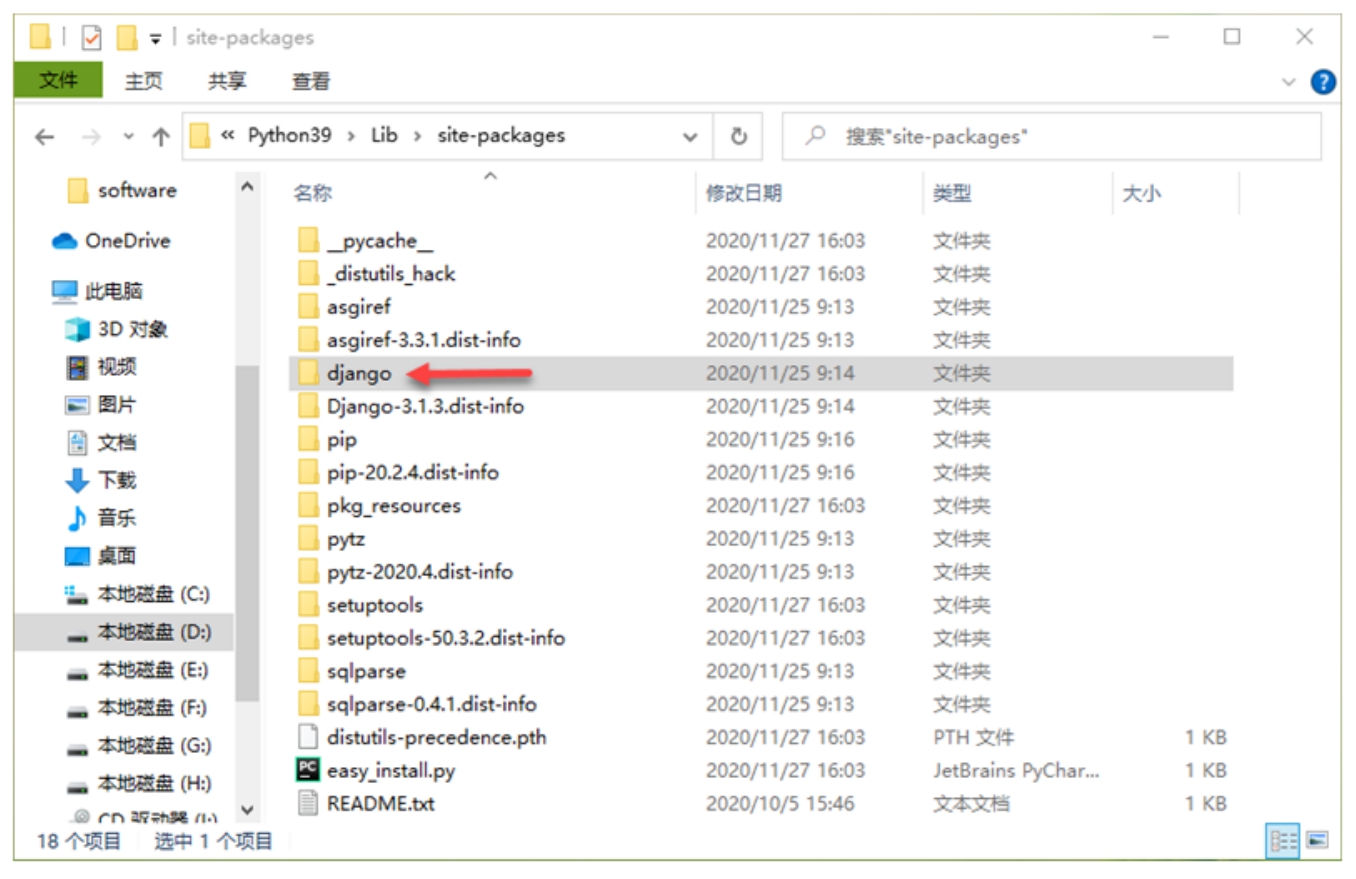The width and height of the screenshot is (1356, 879).
Task: Switch to the 查看 ribbon tab
Action: (x=311, y=82)
